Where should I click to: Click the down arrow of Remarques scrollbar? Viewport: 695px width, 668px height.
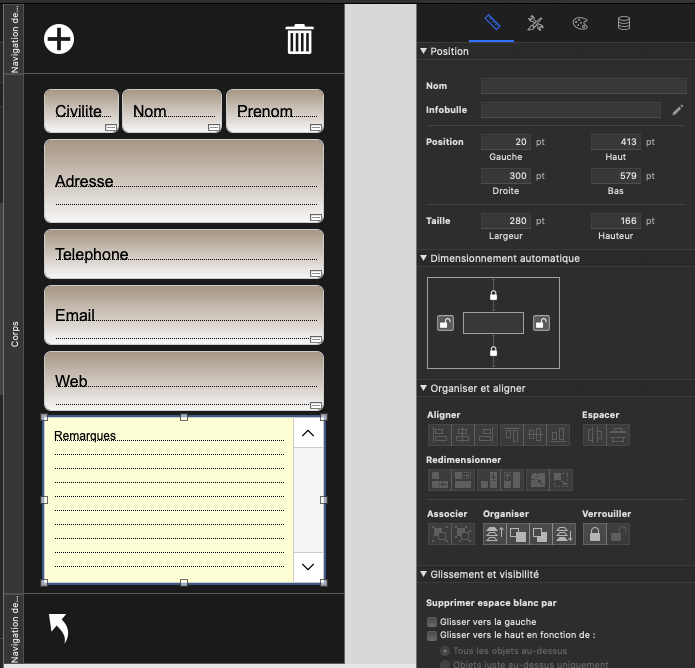coord(308,567)
